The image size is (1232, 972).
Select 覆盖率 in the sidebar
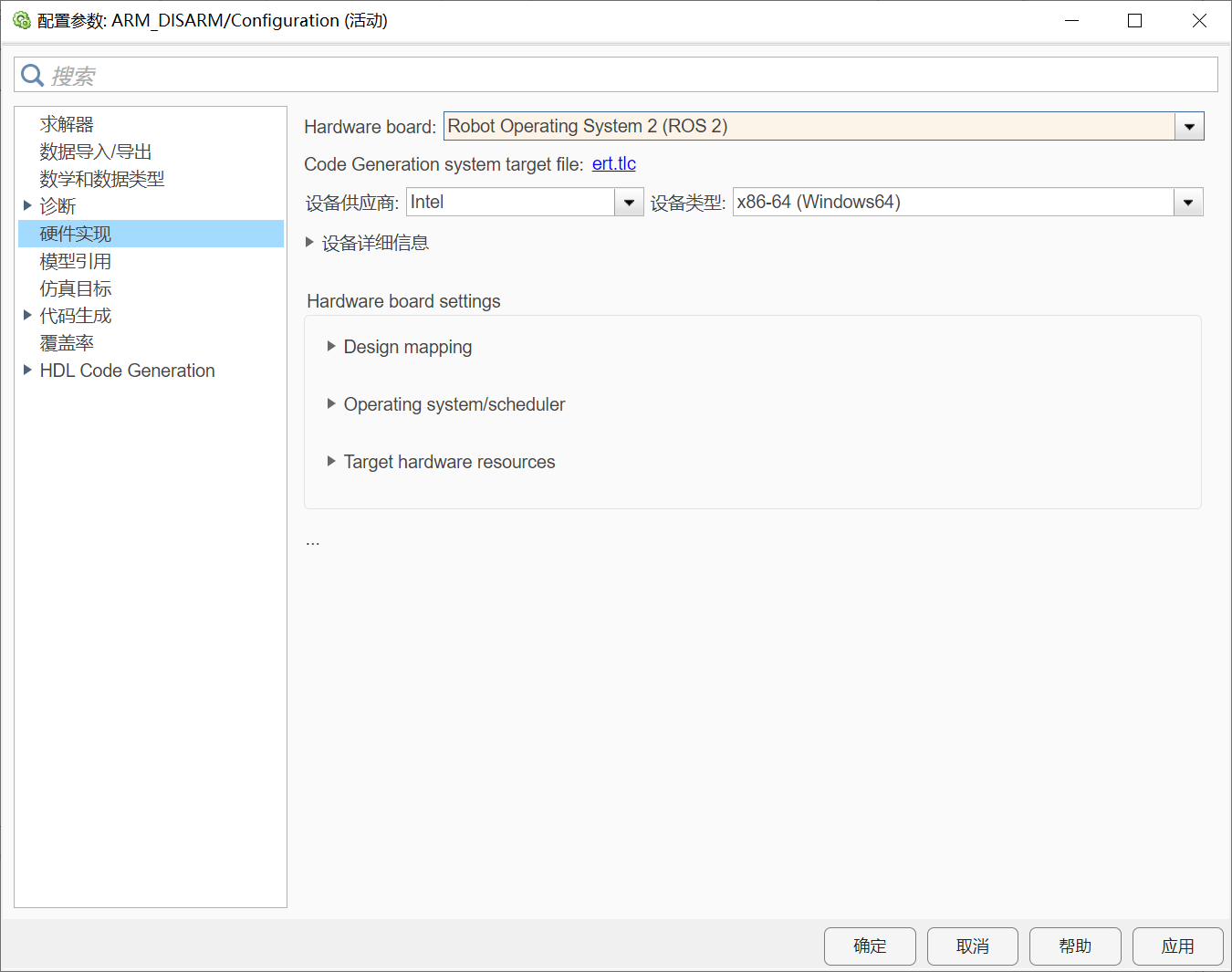[67, 343]
